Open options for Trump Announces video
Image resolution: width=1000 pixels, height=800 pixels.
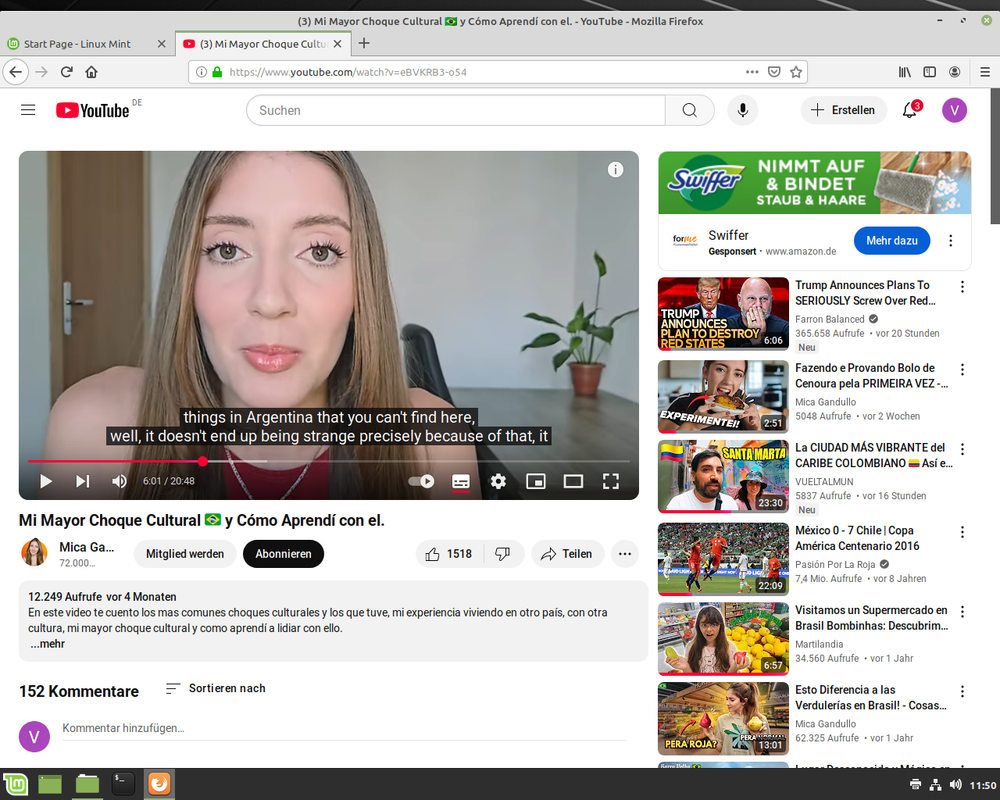click(962, 286)
